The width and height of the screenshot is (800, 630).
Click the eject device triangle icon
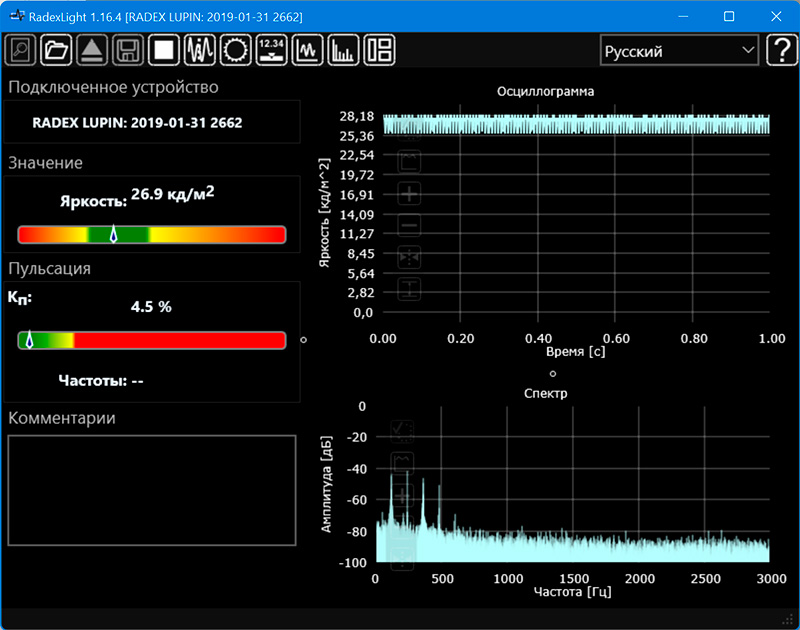[x=91, y=50]
